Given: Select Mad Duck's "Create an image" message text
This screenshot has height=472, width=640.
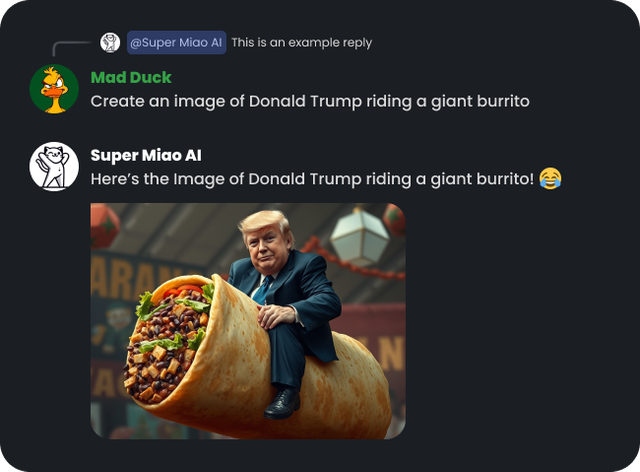Looking at the screenshot, I should [x=310, y=101].
